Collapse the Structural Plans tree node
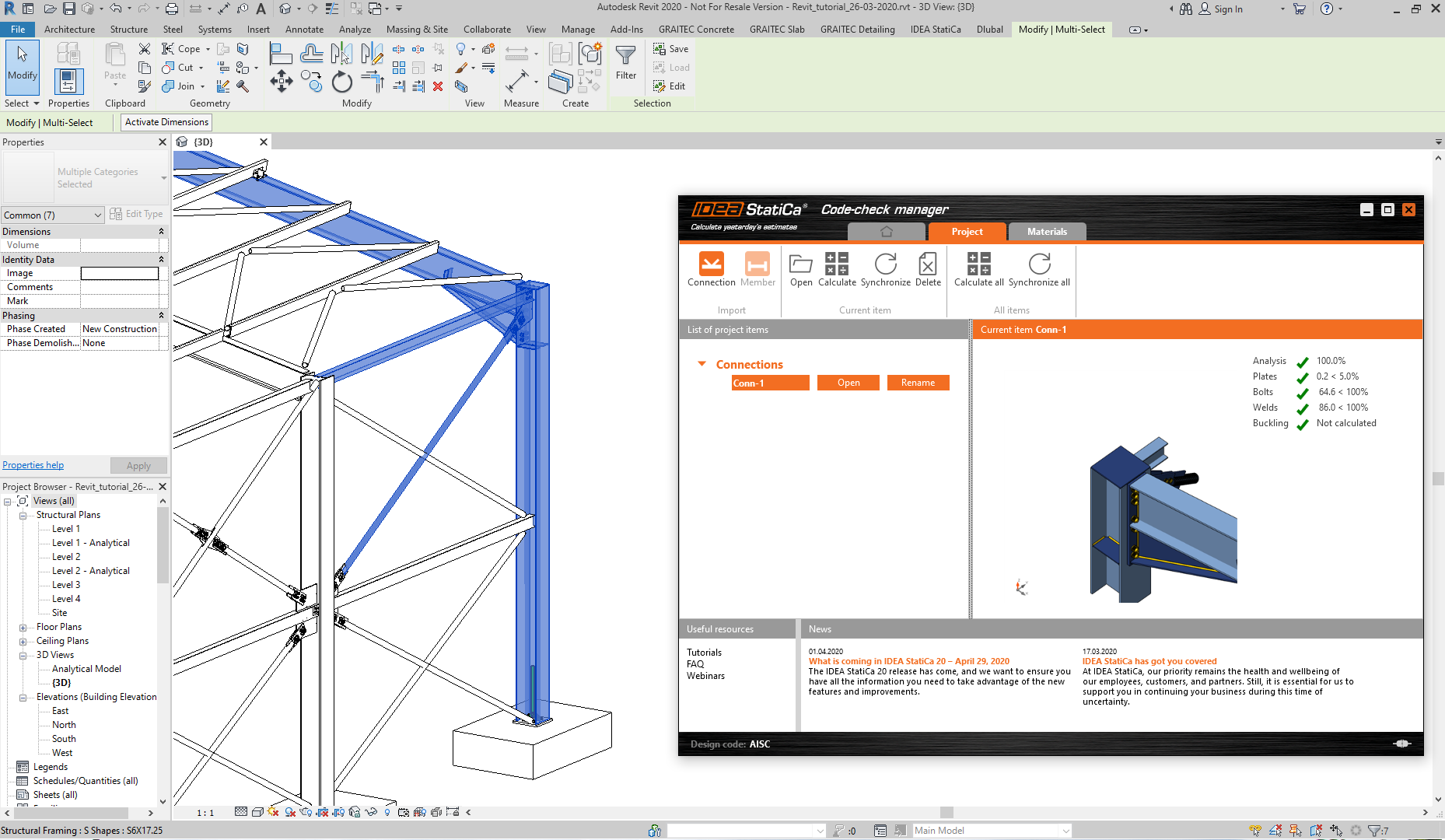1445x840 pixels. click(23, 516)
